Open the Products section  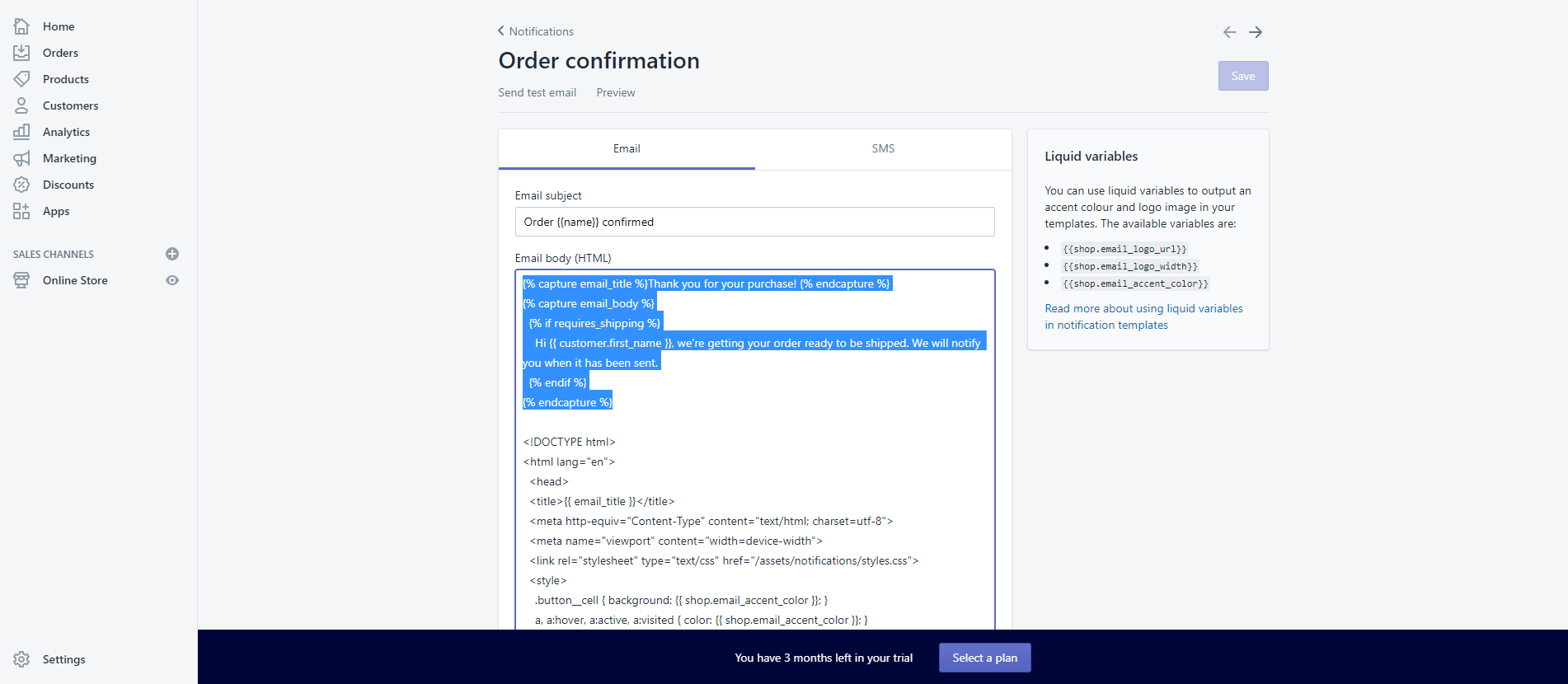pyautogui.click(x=65, y=78)
